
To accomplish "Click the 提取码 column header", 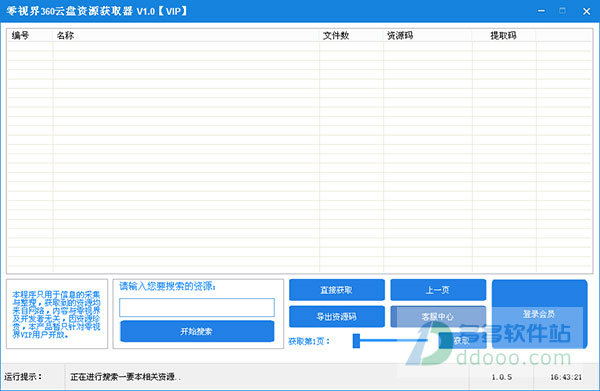I will click(x=504, y=36).
